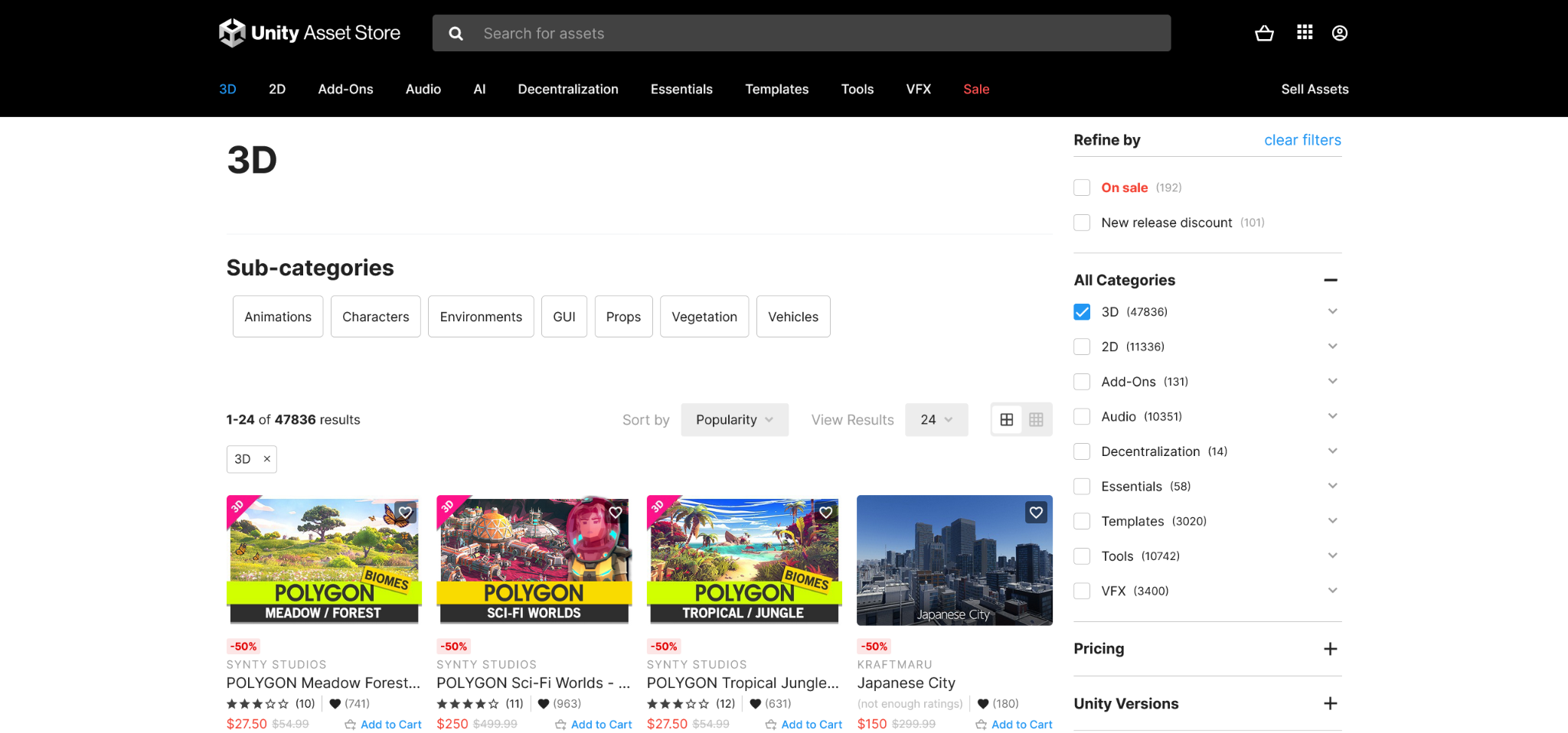Enable New release discount checkbox
1568x733 pixels.
click(1082, 223)
